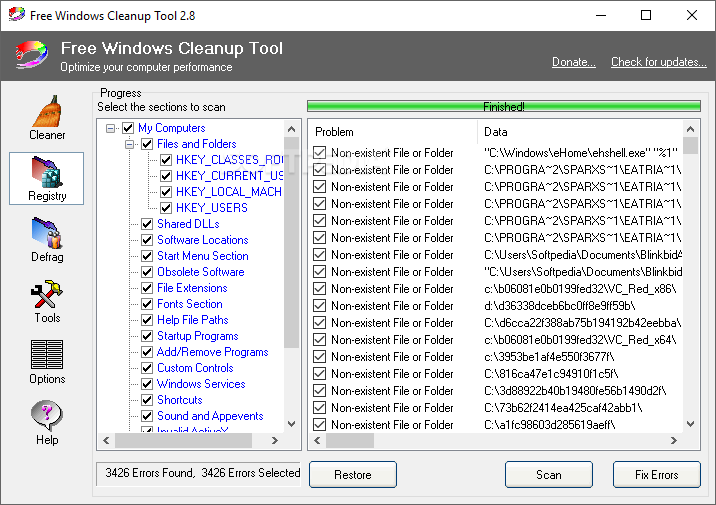Click the Fix Errors button
The width and height of the screenshot is (716, 505).
(656, 474)
